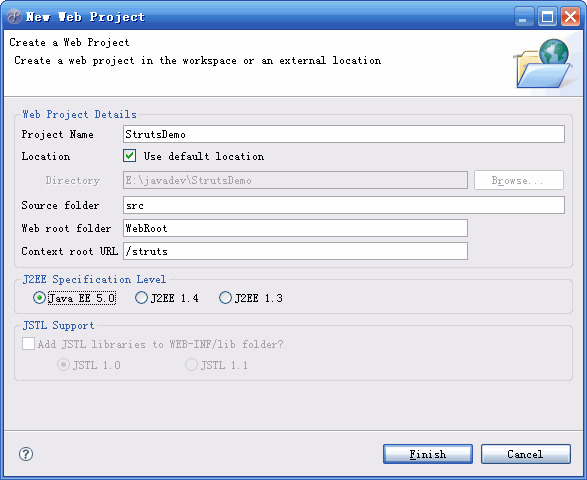Select J2EE 1.3 specification level
Image resolution: width=587 pixels, height=480 pixels.
click(x=225, y=298)
